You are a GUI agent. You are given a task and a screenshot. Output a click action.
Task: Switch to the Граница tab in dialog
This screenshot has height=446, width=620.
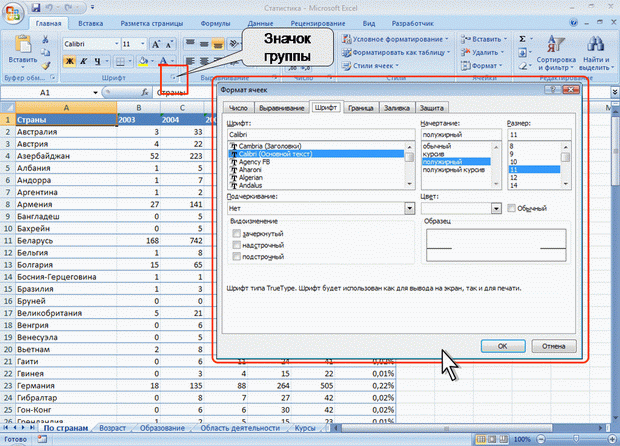tap(359, 107)
